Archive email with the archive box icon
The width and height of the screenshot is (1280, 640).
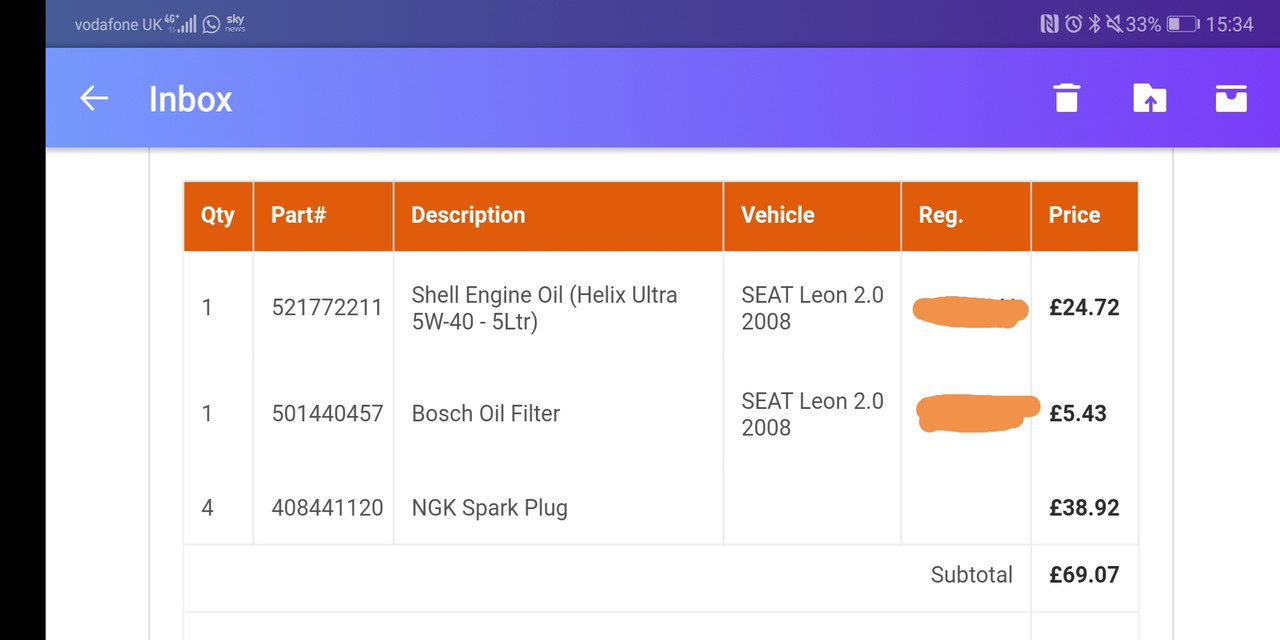click(x=1231, y=98)
